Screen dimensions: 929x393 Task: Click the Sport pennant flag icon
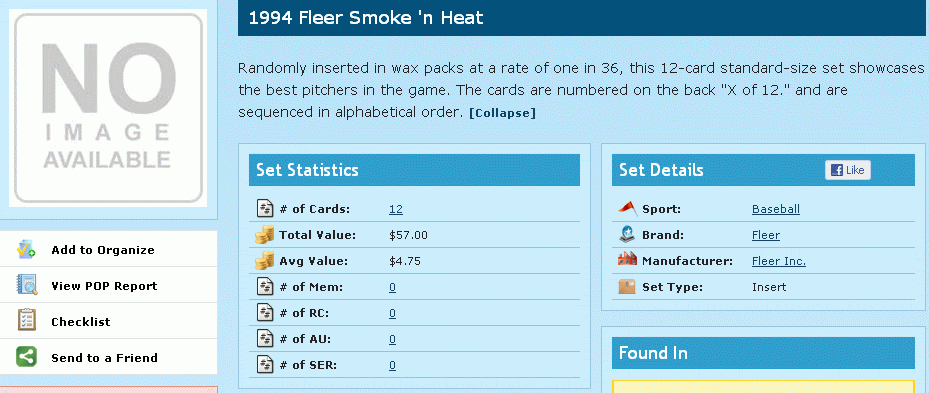(x=627, y=209)
